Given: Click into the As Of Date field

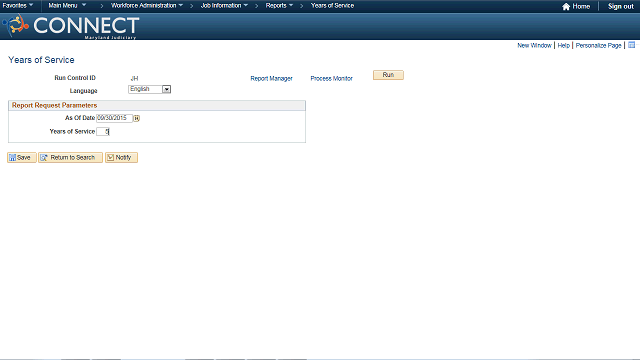Looking at the screenshot, I should coord(114,118).
